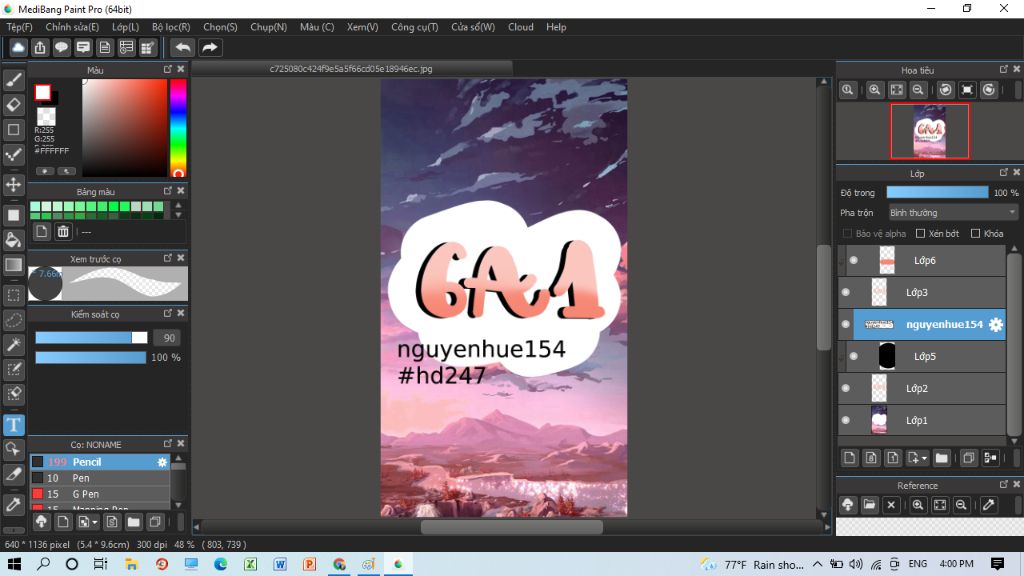Show hidden icons in system tray
The width and height of the screenshot is (1024, 576).
(x=818, y=564)
